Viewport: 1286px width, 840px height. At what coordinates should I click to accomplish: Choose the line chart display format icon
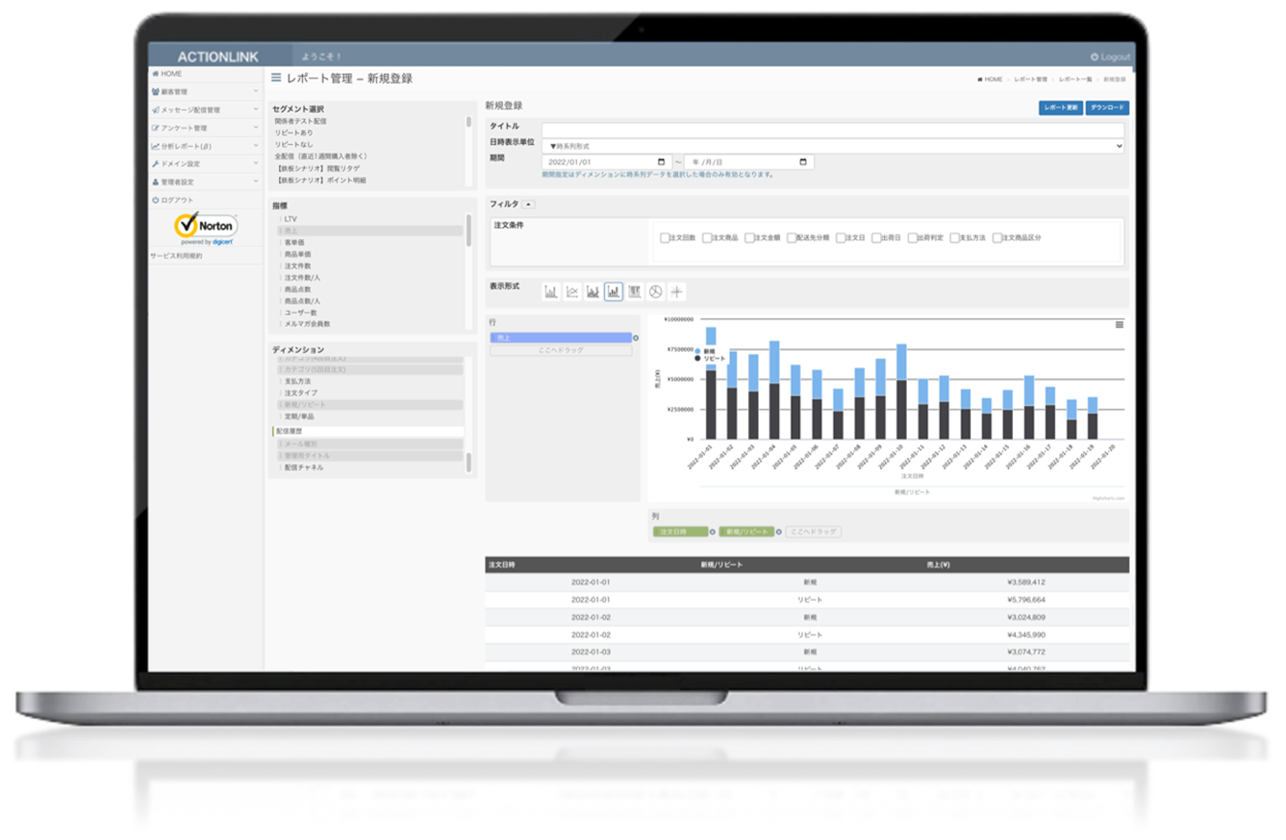pos(572,292)
